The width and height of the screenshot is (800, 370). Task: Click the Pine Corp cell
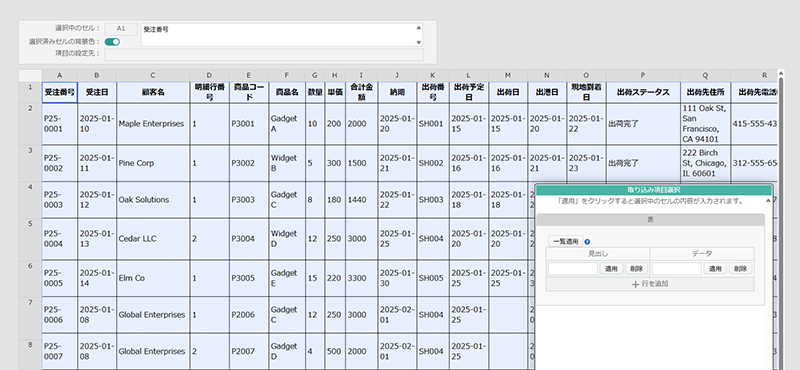pos(153,163)
